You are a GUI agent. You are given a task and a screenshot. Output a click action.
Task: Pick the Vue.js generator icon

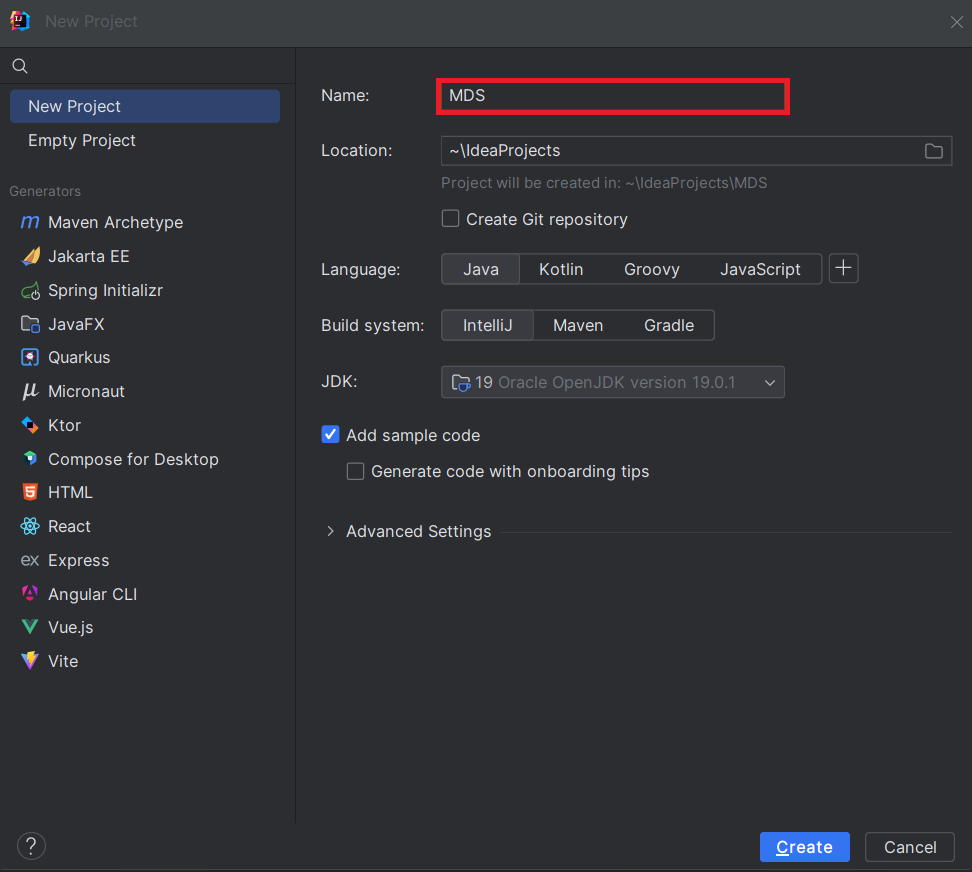tap(30, 627)
